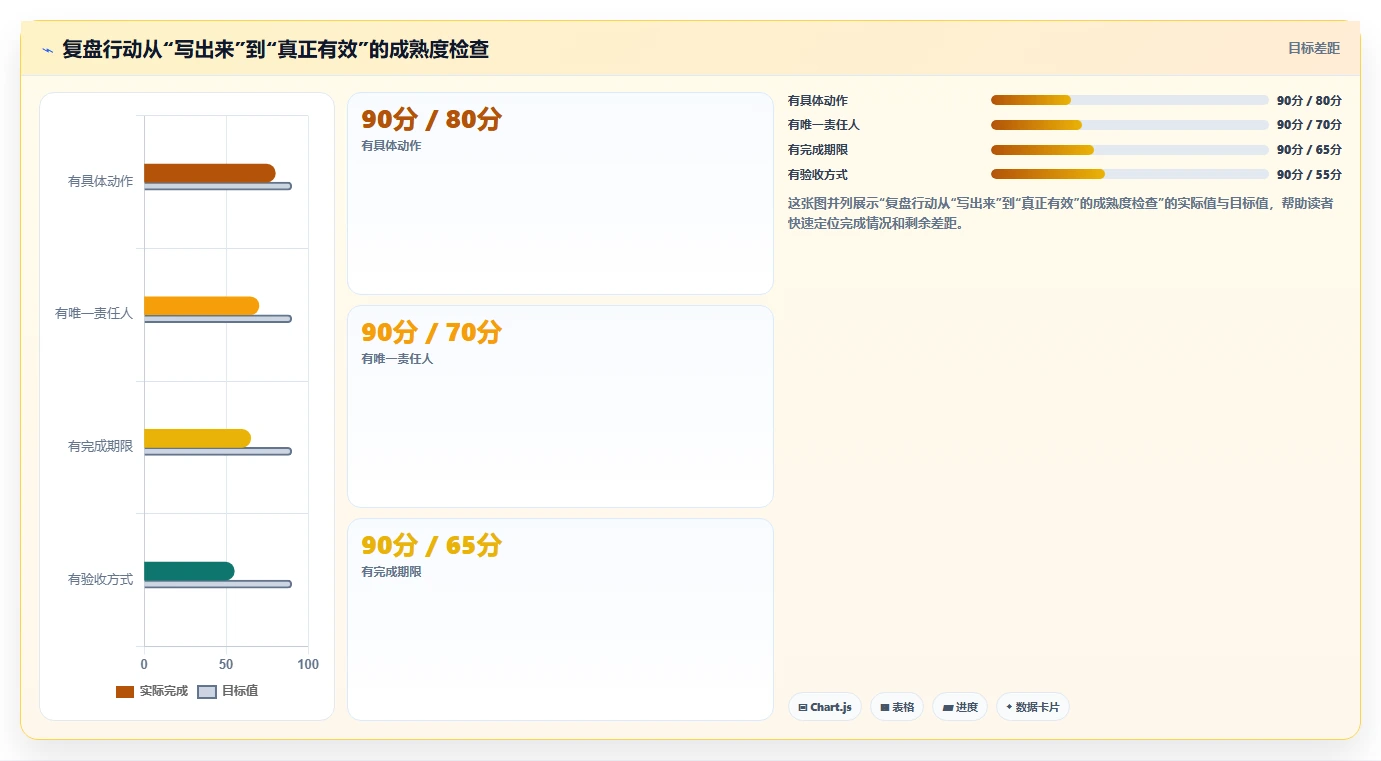
Task: Click the gray target bar under 有具体动作
Action: (217, 186)
